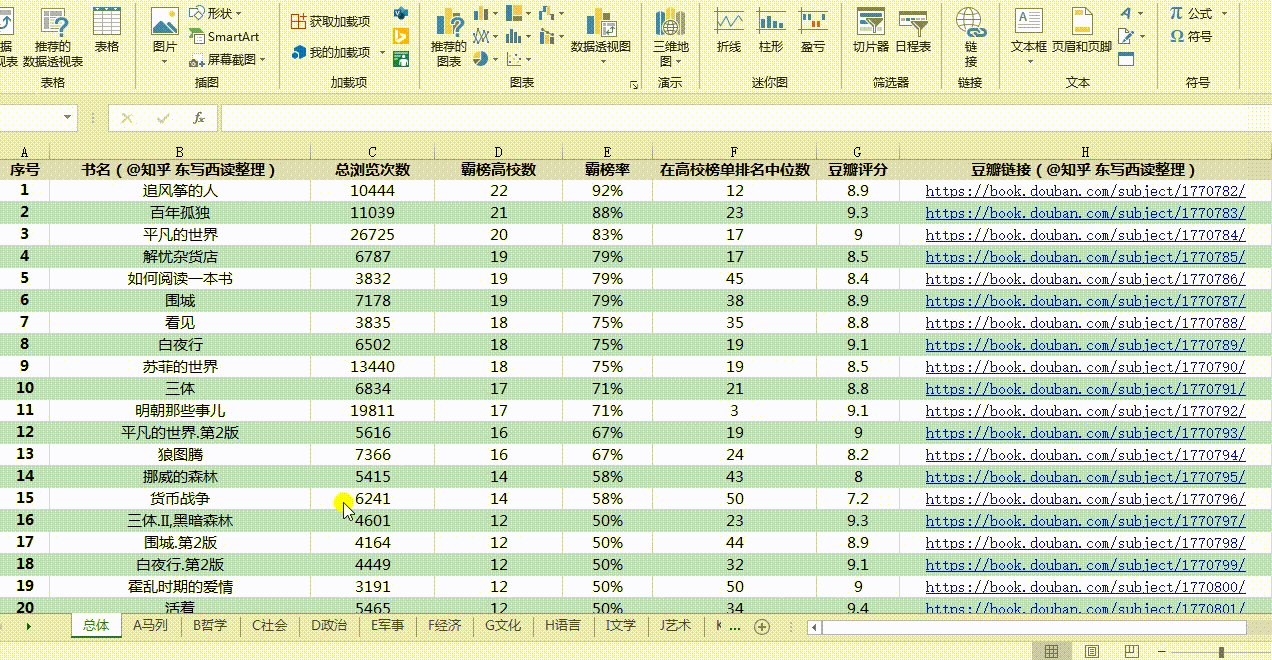Open Douban link for 百年孤独
This screenshot has width=1272, height=660.
[x=1085, y=213]
